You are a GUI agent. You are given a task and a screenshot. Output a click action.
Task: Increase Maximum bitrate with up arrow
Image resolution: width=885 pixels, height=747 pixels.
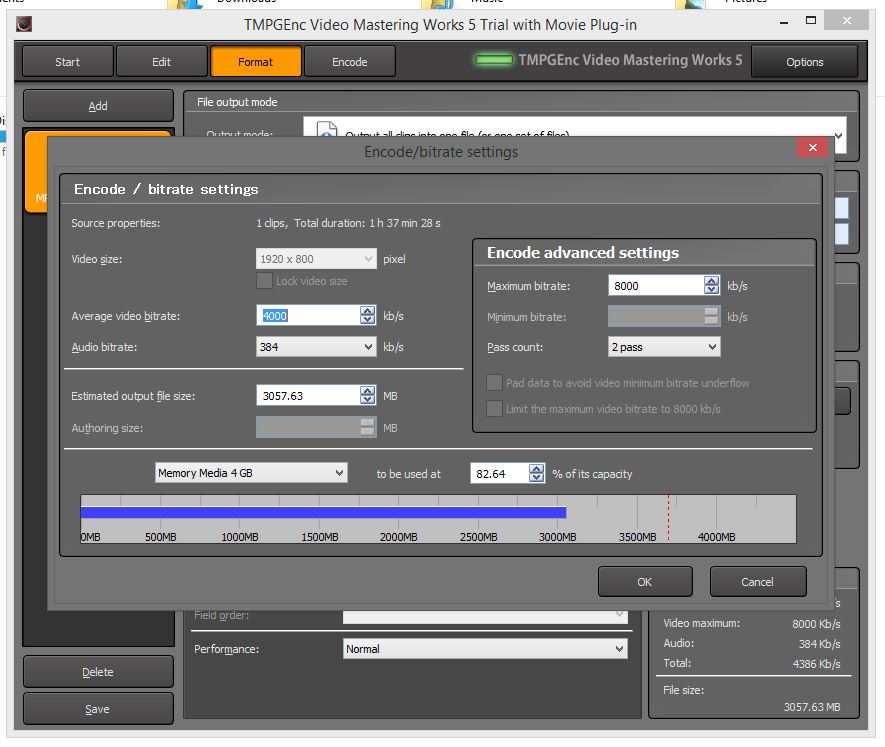click(x=711, y=281)
